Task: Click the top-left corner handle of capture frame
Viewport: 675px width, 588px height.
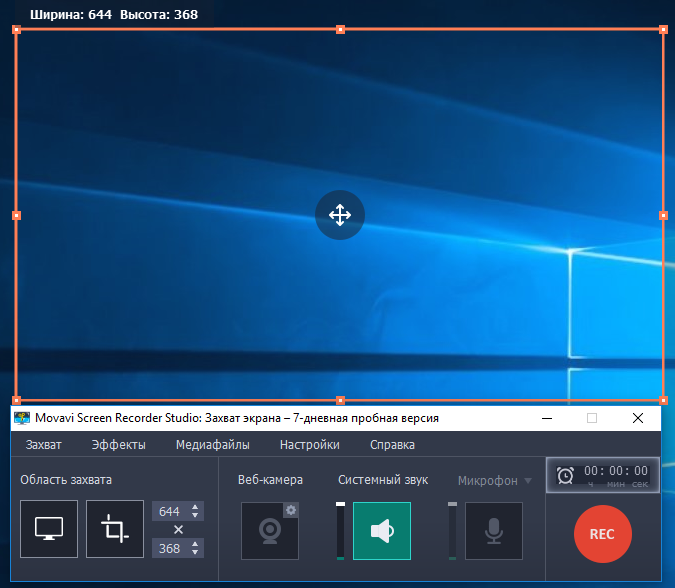Action: [16, 29]
